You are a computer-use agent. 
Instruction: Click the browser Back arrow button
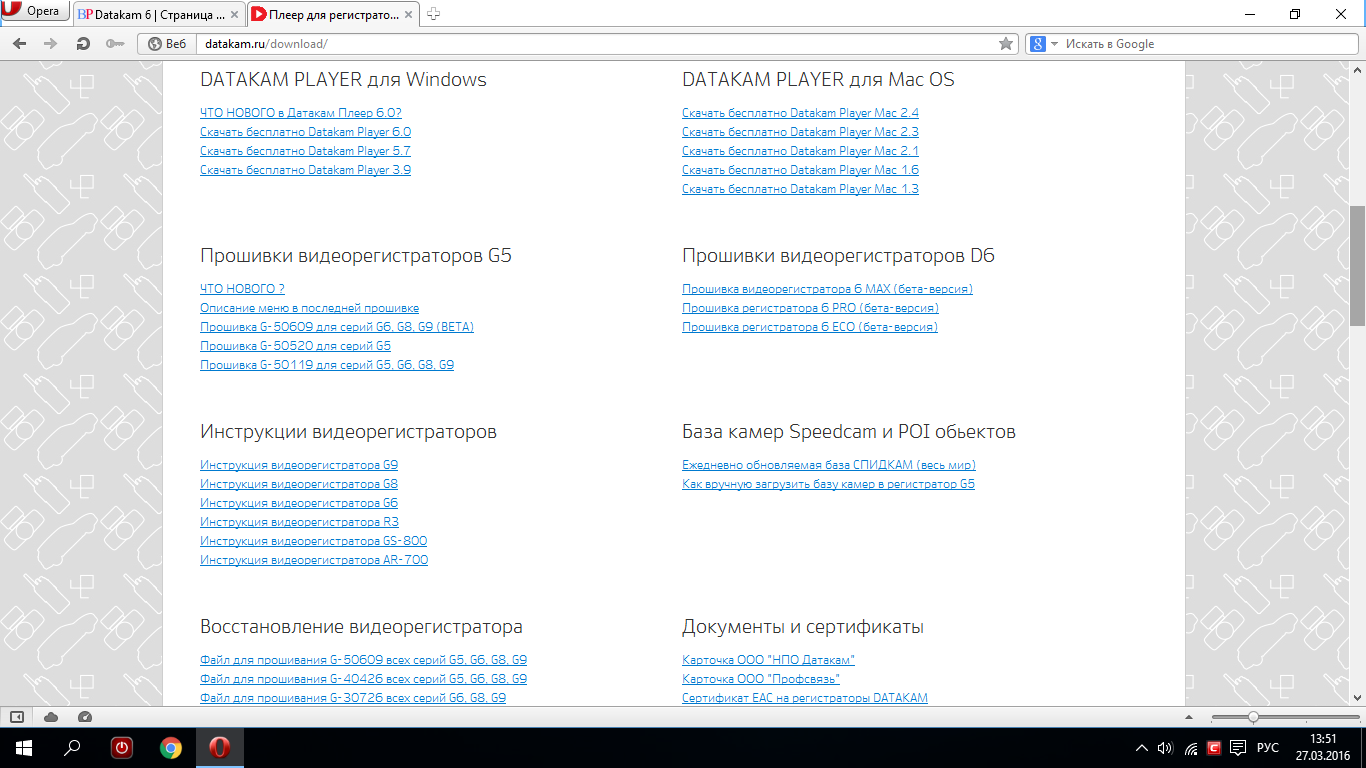[19, 44]
